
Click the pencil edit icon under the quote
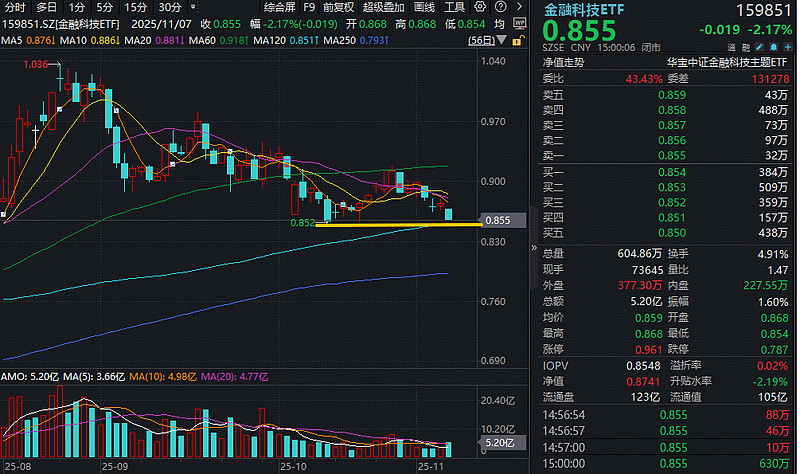[759, 47]
